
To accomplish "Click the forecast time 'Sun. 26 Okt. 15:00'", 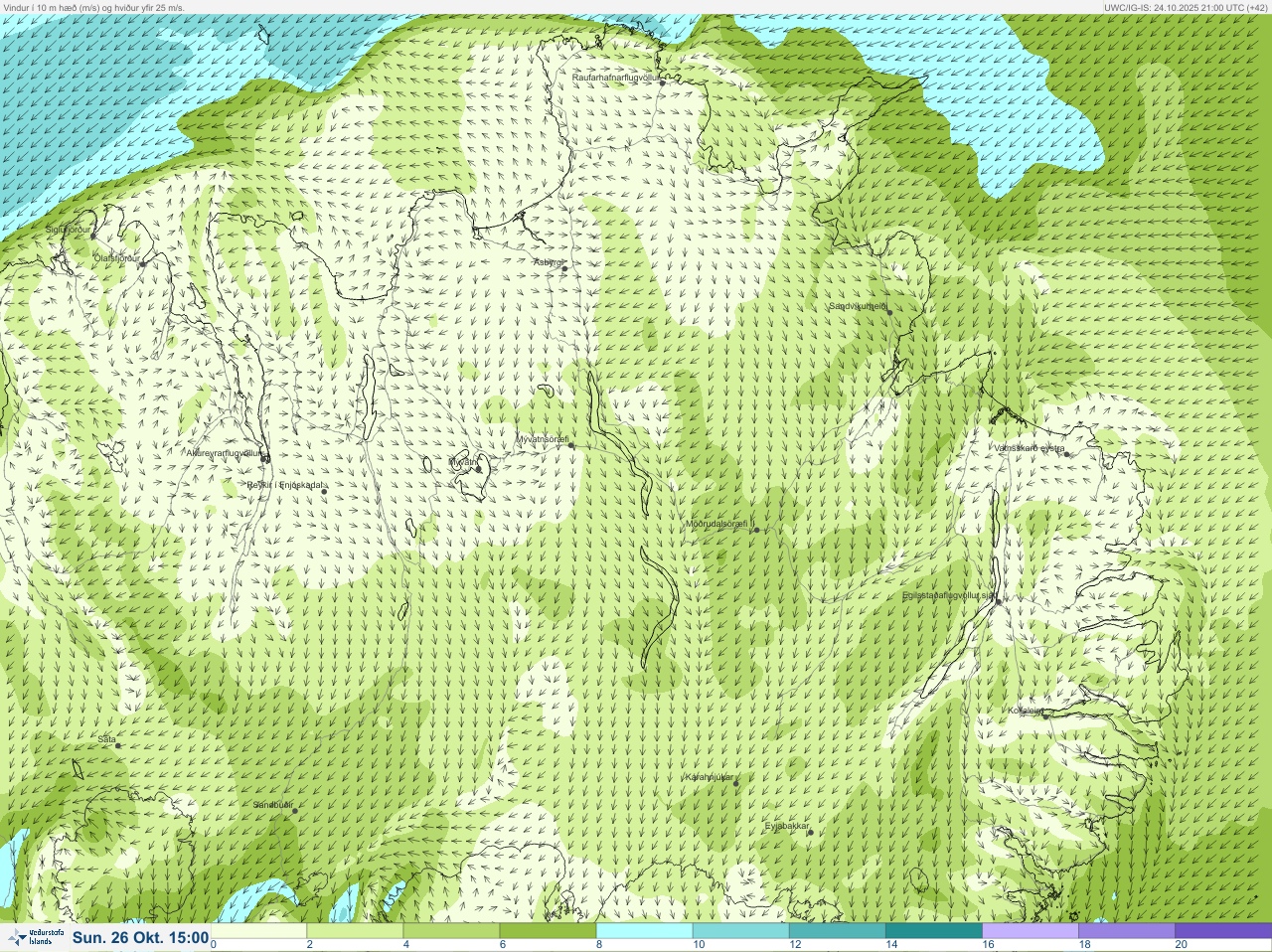I will coord(140,937).
